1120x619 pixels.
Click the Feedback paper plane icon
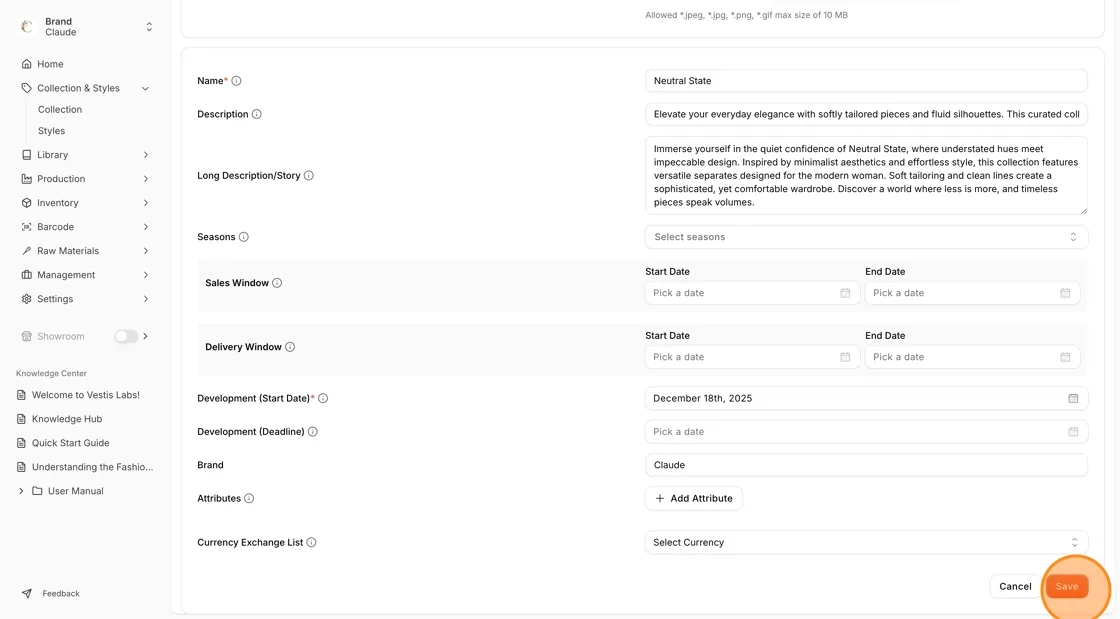[26, 593]
